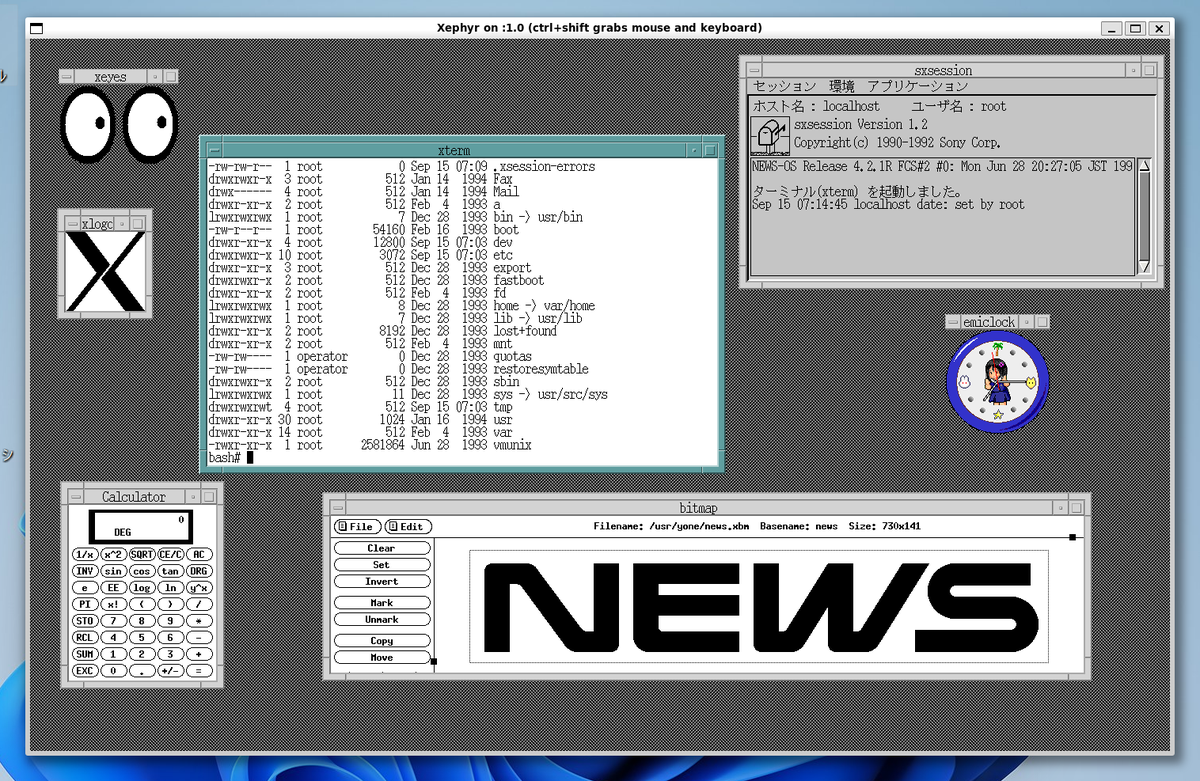Open the Edit menu in the bitmap editor

(408, 526)
